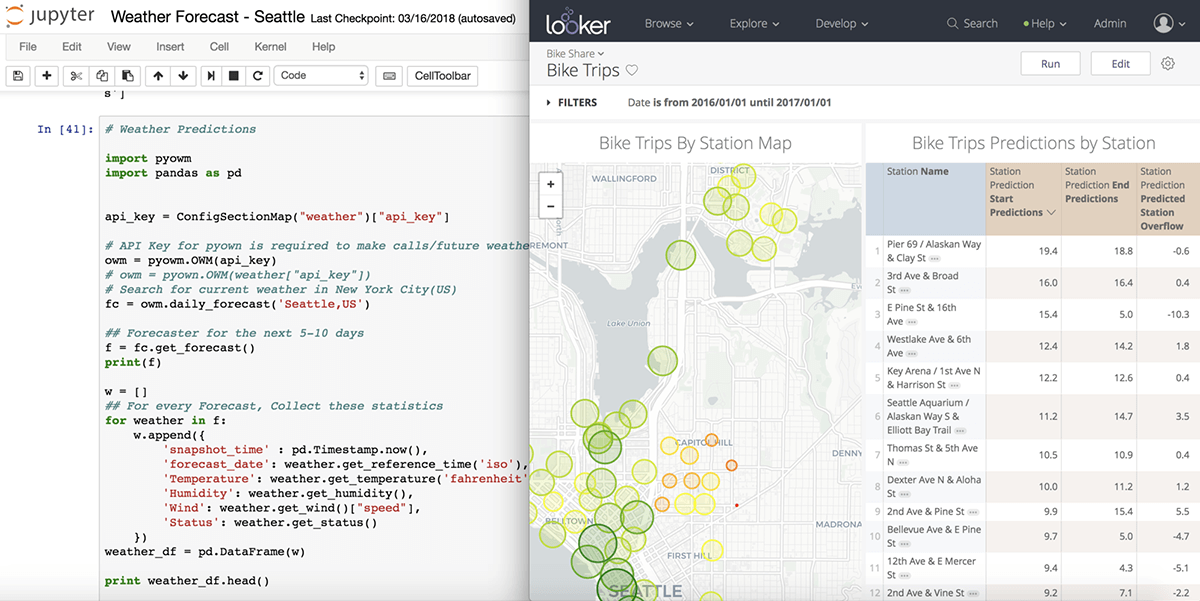Click the Edit button on the dashboard

[1121, 63]
